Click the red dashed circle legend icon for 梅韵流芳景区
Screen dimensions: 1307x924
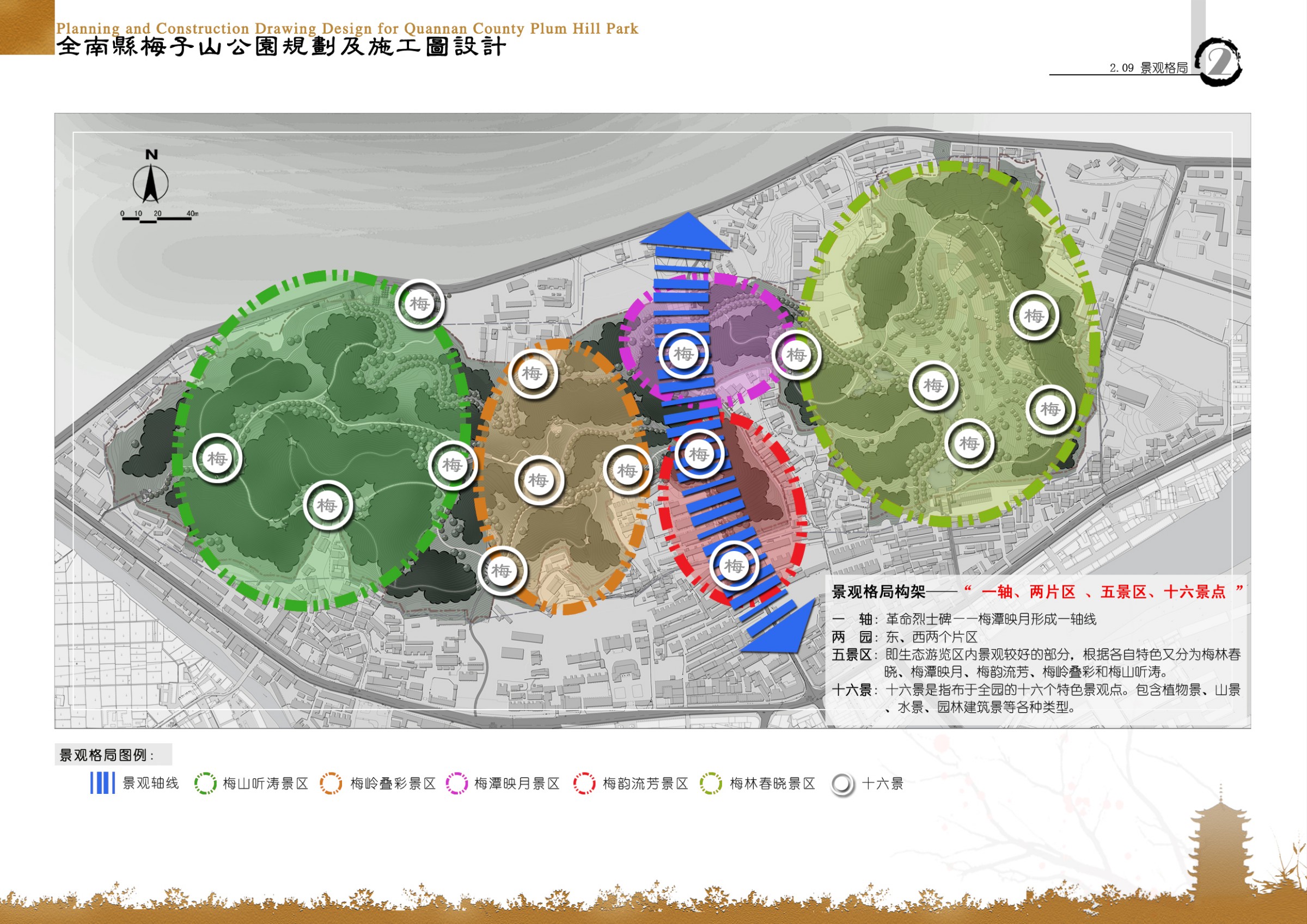(584, 784)
